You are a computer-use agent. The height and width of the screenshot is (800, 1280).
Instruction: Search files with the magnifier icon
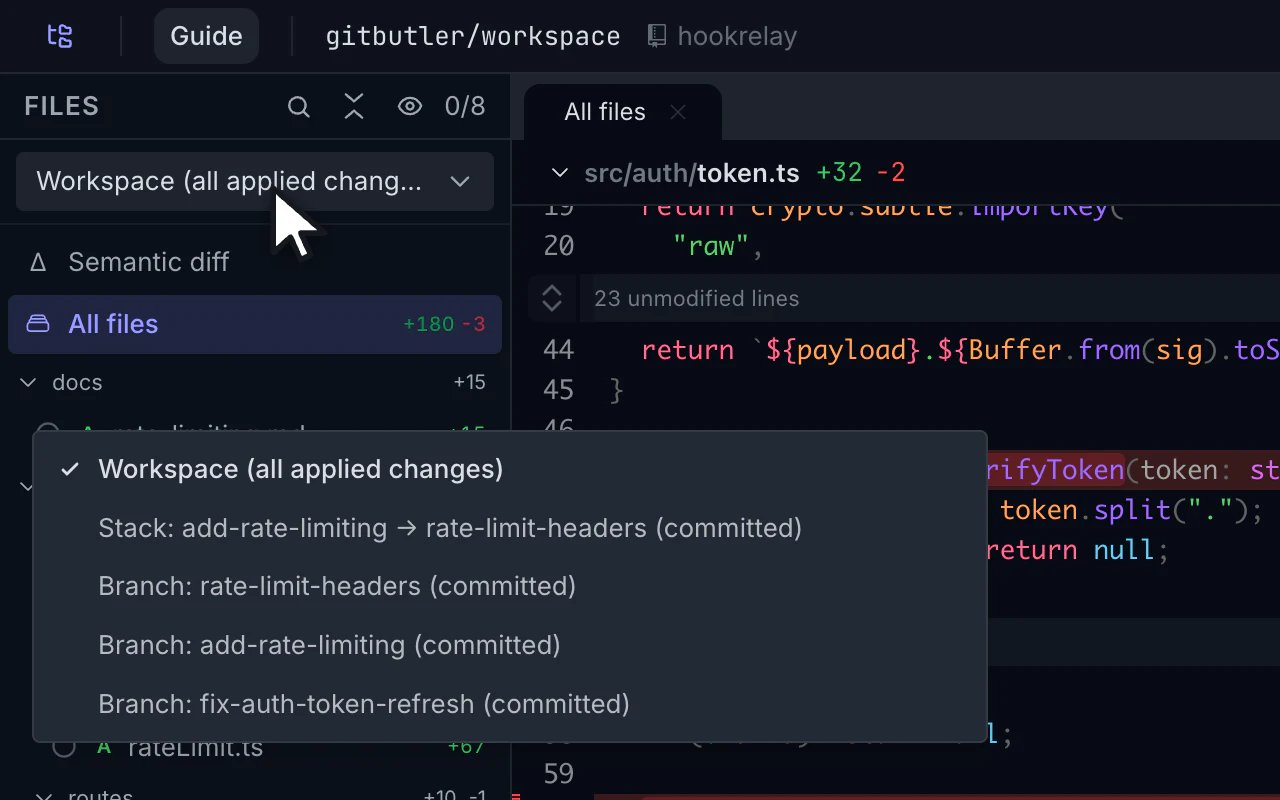[298, 106]
